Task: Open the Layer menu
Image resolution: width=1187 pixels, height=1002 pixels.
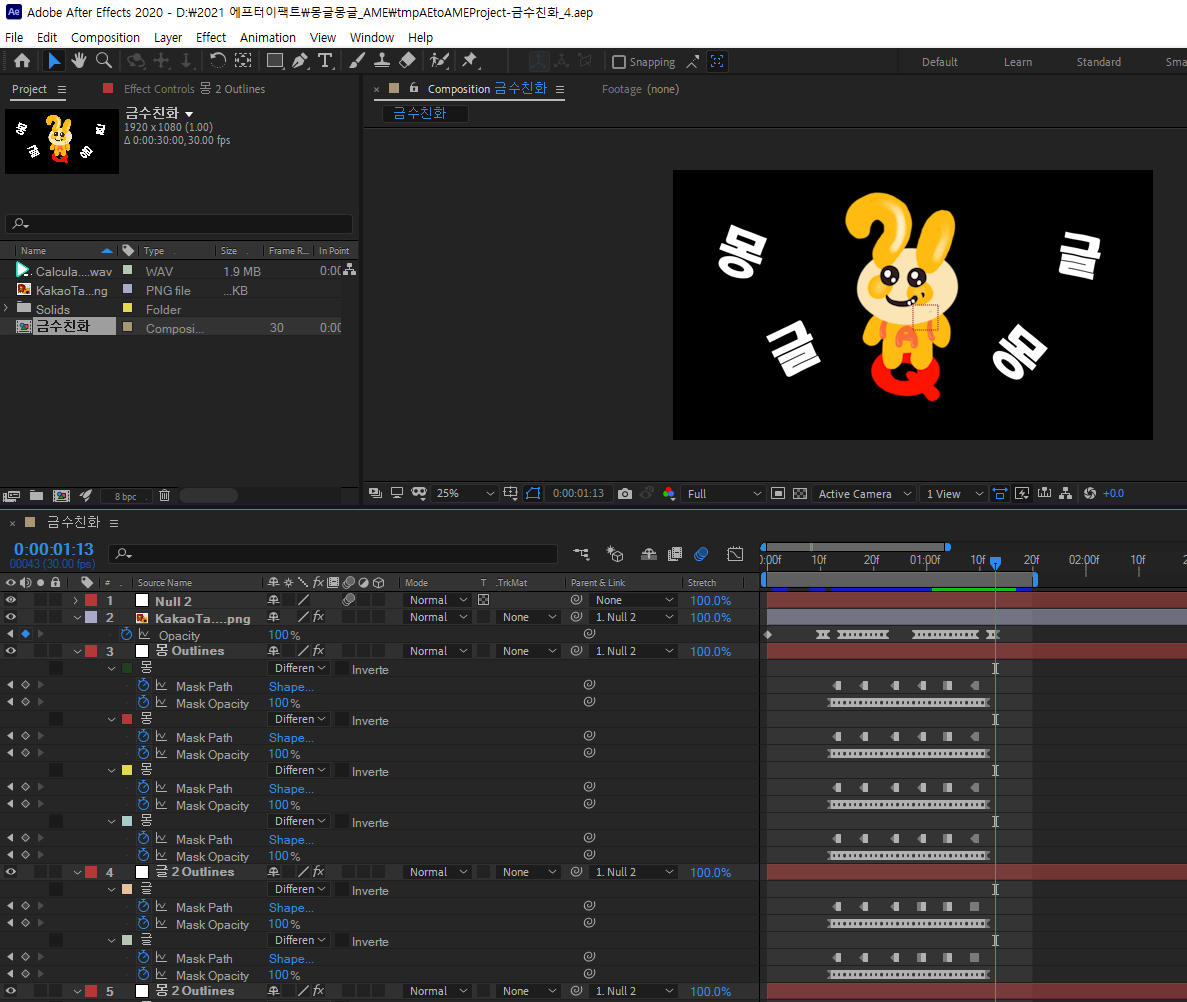Action: 167,37
